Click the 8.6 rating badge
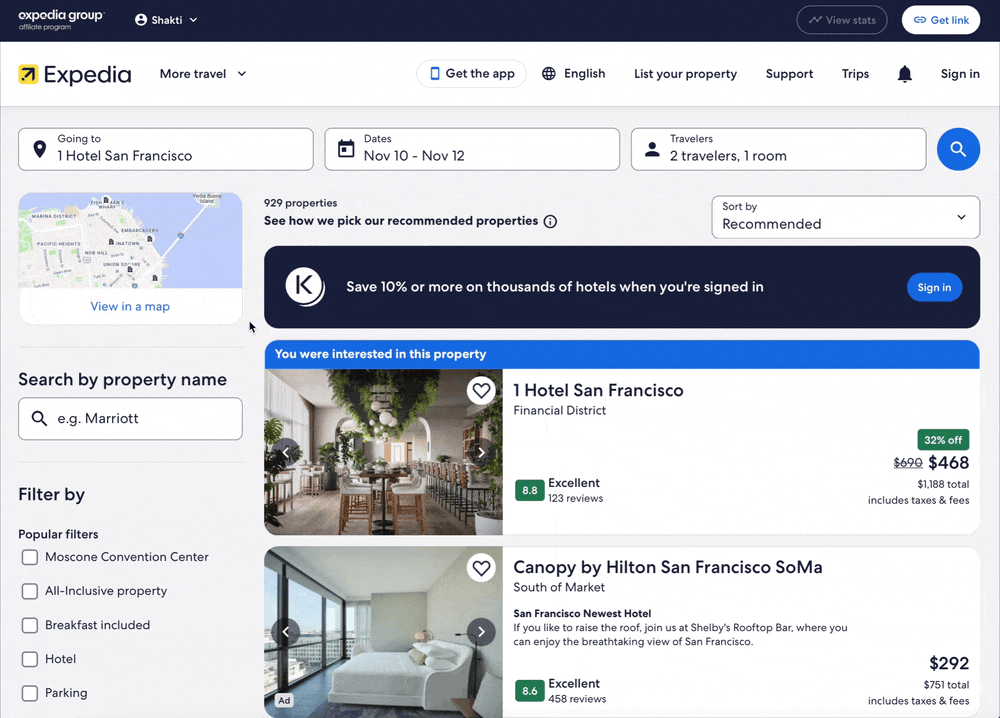 click(x=529, y=691)
